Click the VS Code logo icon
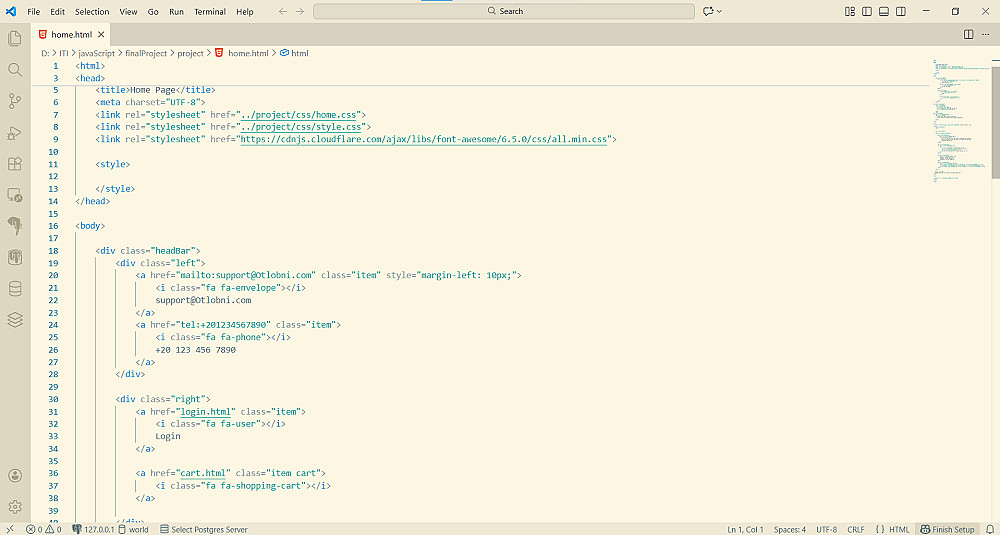Viewport: 1000px width, 535px height. (11, 11)
